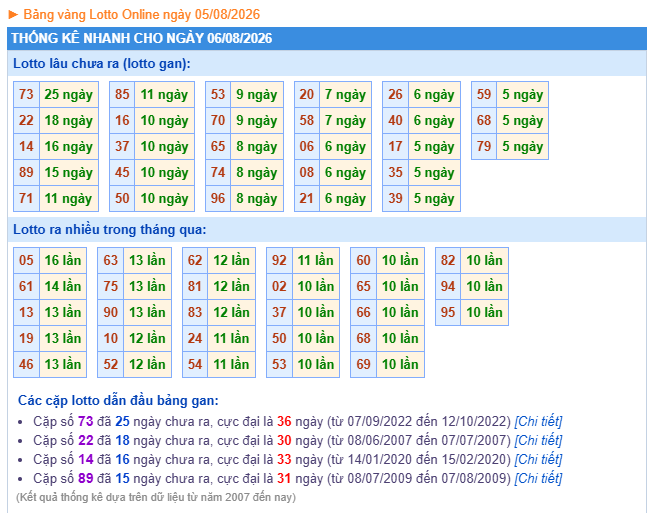Select the '16 lần' cell next to 05

(x=63, y=260)
